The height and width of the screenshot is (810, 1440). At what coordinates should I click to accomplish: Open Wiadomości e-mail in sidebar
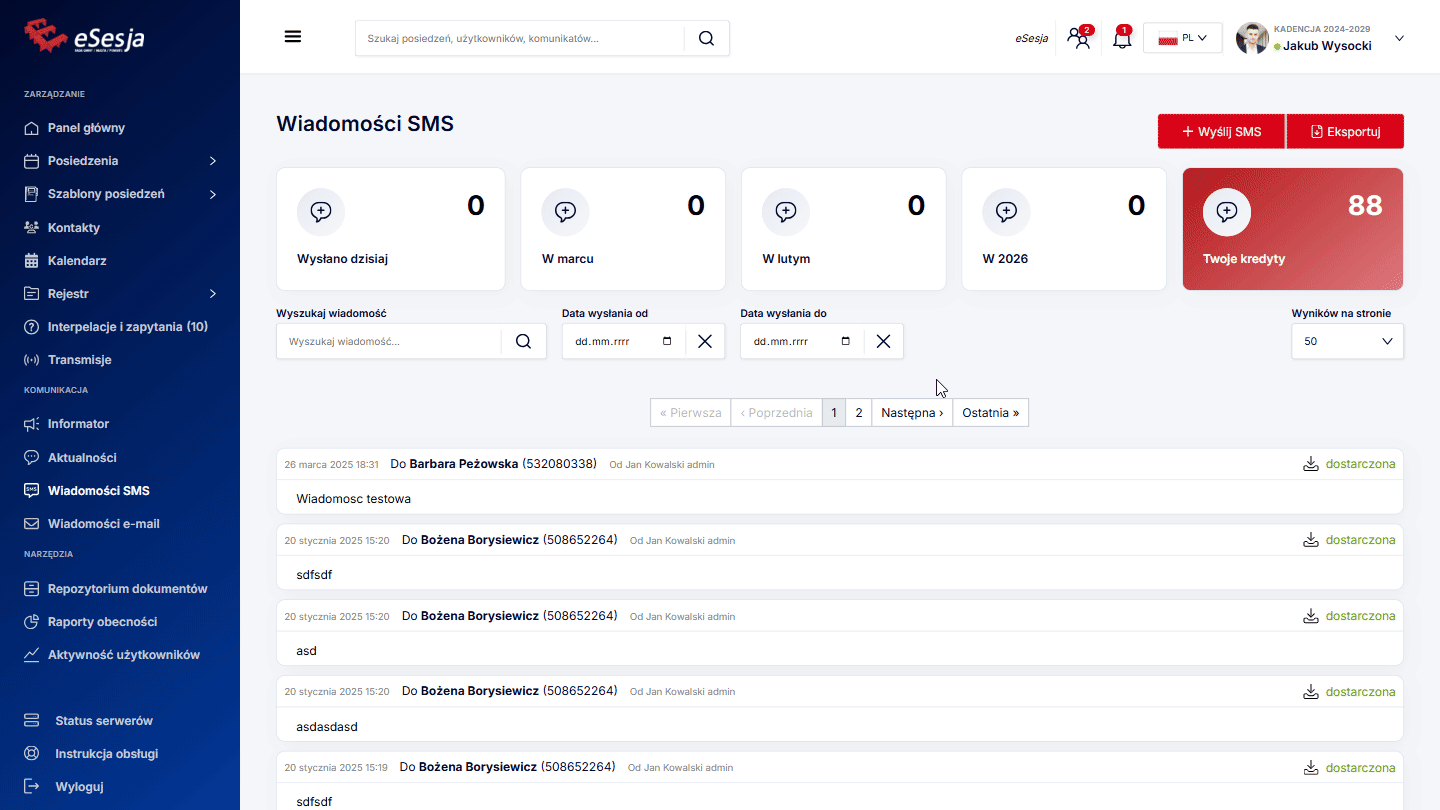click(103, 524)
